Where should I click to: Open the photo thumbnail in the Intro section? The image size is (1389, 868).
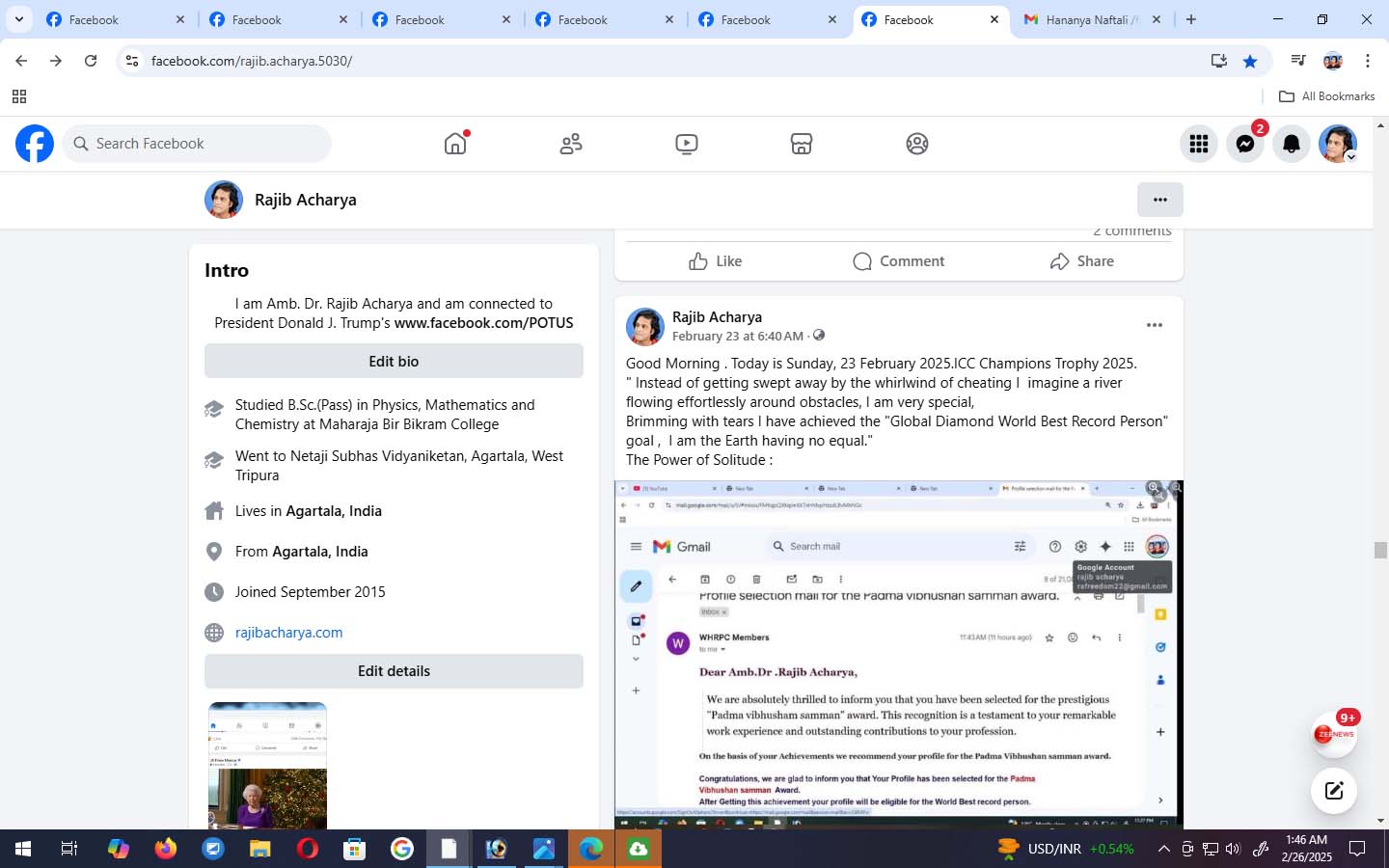click(268, 766)
